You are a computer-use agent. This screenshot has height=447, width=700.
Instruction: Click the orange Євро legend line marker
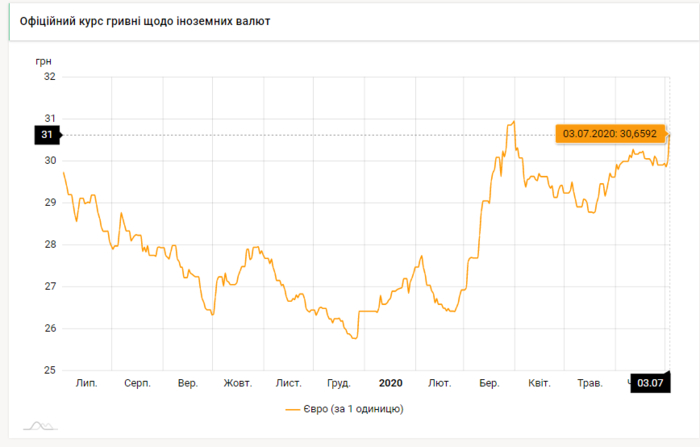point(293,409)
